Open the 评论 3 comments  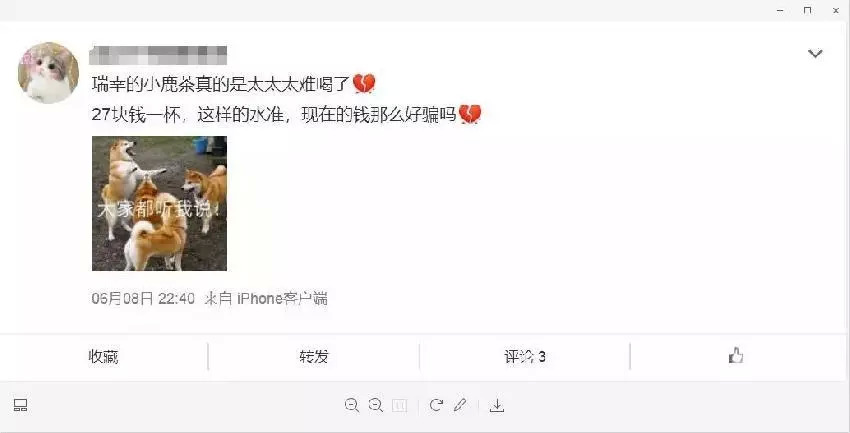(525, 357)
